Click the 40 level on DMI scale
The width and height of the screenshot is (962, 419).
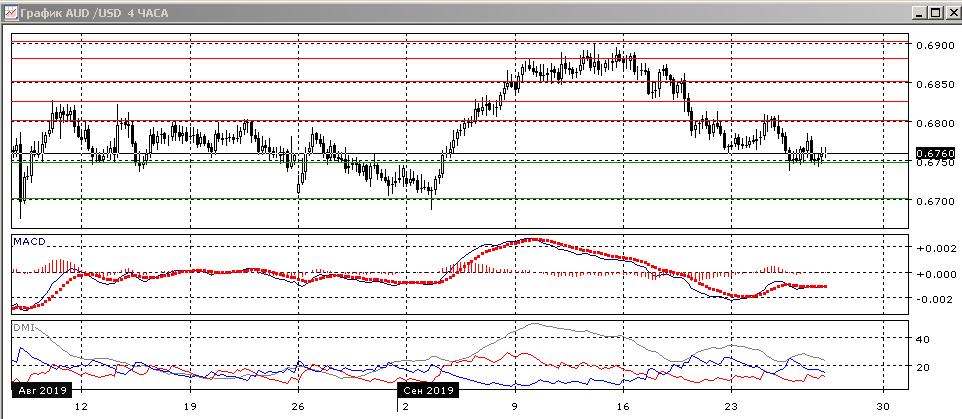(923, 339)
